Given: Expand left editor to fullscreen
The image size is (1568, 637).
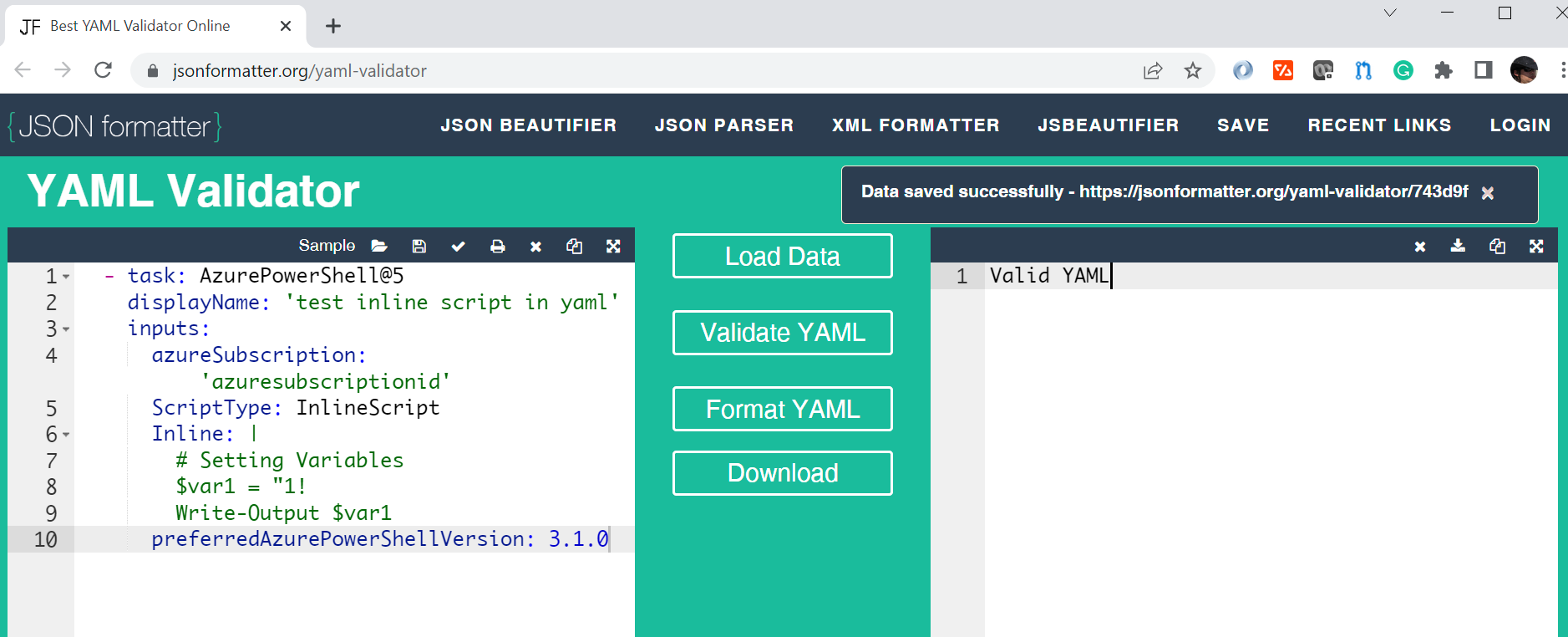Looking at the screenshot, I should [x=613, y=246].
